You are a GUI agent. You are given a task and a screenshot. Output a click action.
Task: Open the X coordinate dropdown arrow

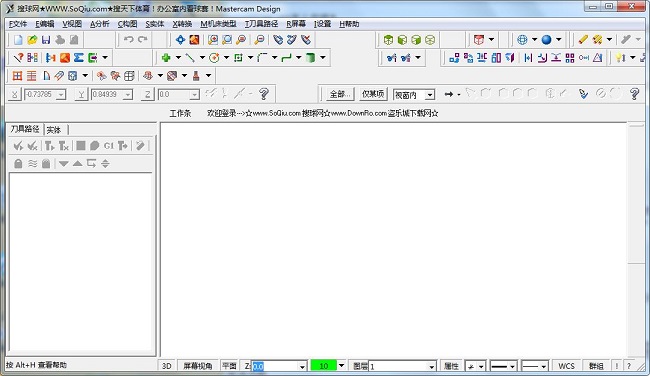[x=61, y=95]
